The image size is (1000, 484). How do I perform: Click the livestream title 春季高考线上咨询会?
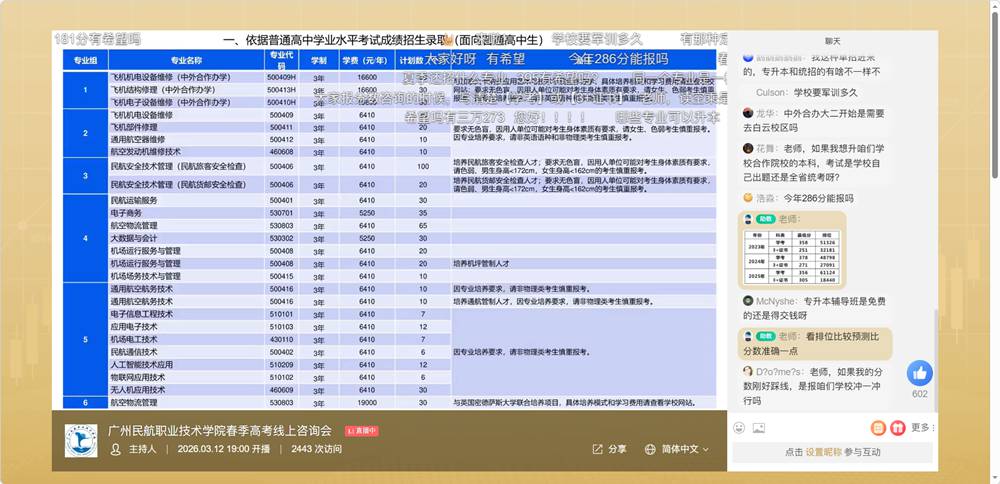click(219, 430)
